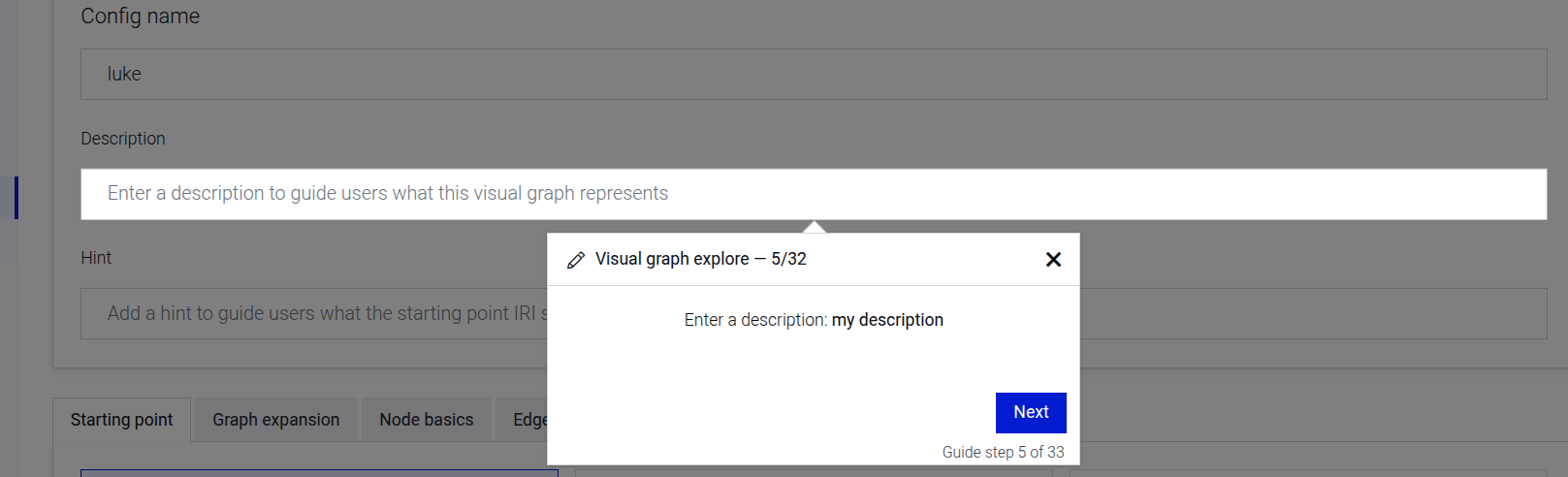Screen dimensions: 1568x477
Task: Click the Description field label
Action: [x=123, y=139]
